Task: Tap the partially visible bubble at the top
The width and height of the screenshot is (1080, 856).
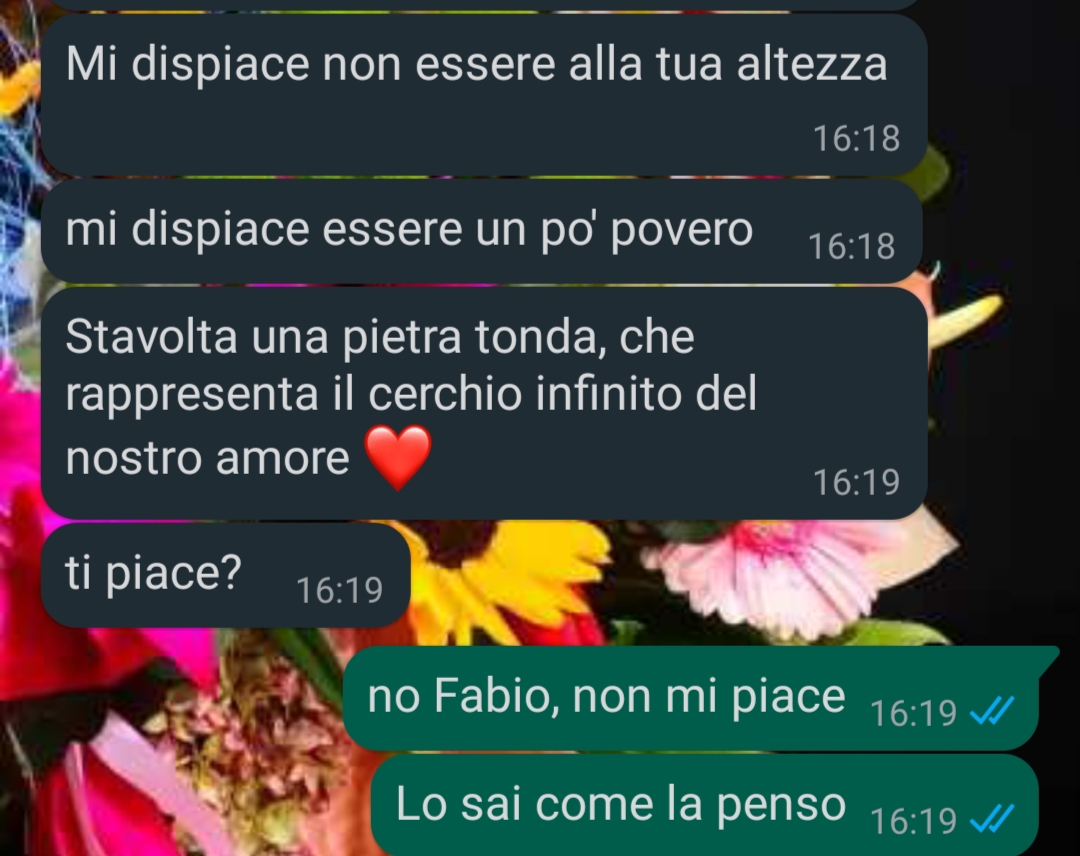Action: (x=484, y=4)
